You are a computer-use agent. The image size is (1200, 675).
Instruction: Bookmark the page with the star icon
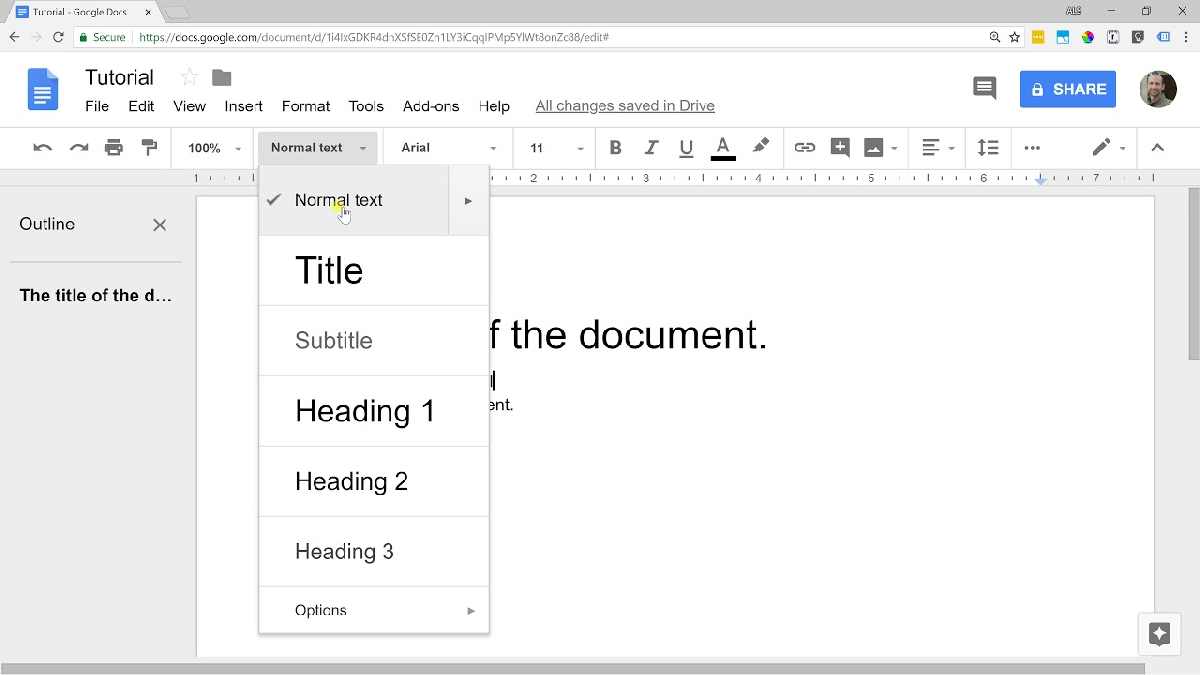point(1015,37)
